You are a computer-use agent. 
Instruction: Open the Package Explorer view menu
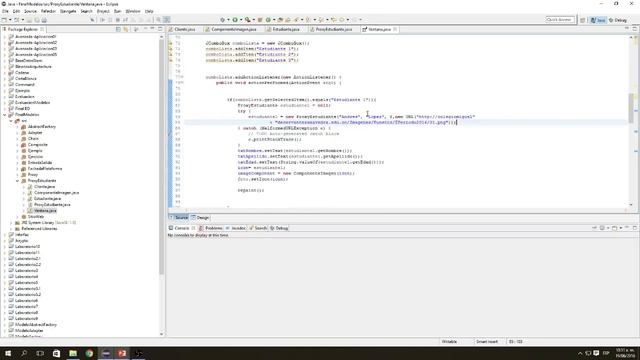point(145,29)
